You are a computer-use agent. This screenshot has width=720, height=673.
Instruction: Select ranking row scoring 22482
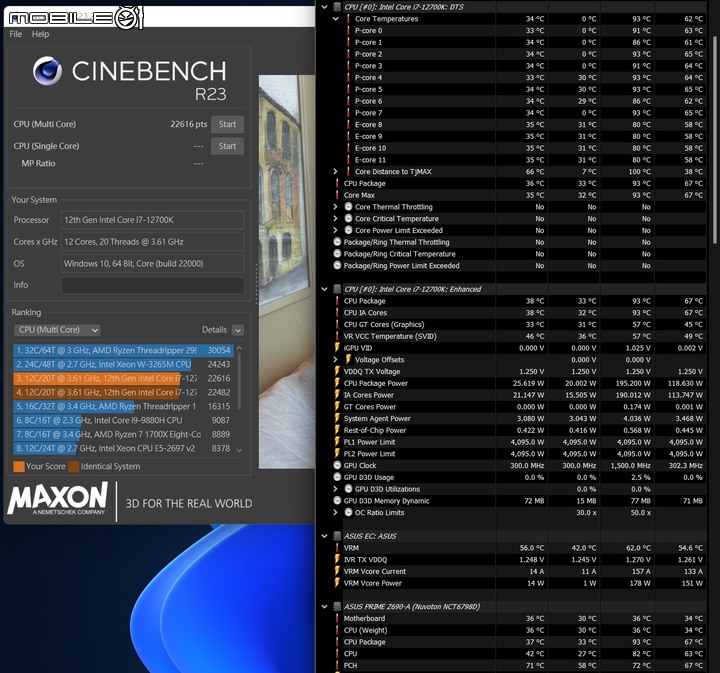(x=123, y=393)
